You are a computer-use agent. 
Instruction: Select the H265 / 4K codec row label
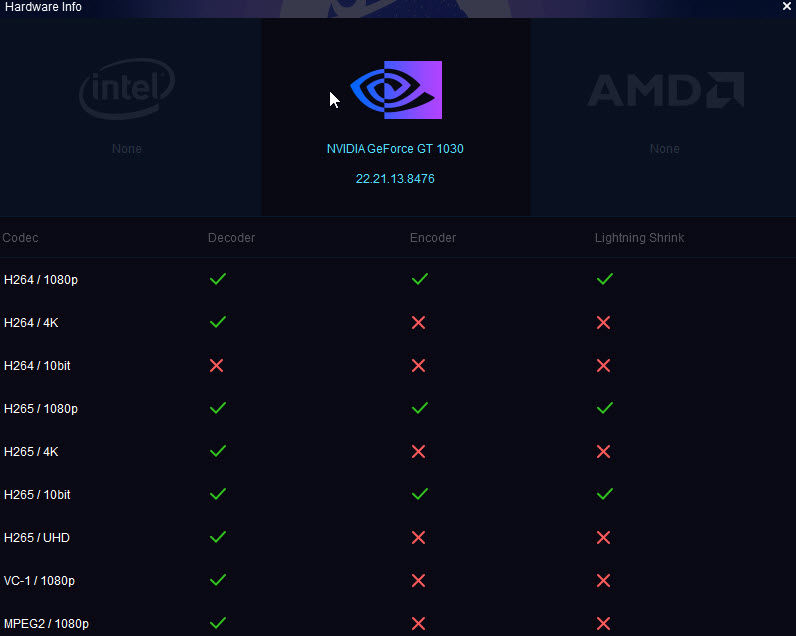click(31, 451)
